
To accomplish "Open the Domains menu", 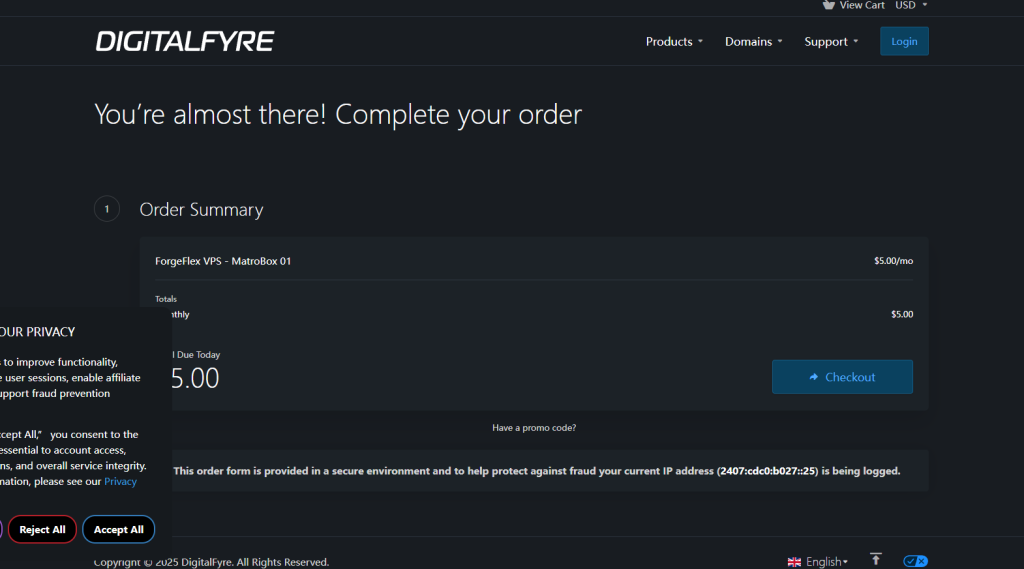I will tap(753, 42).
